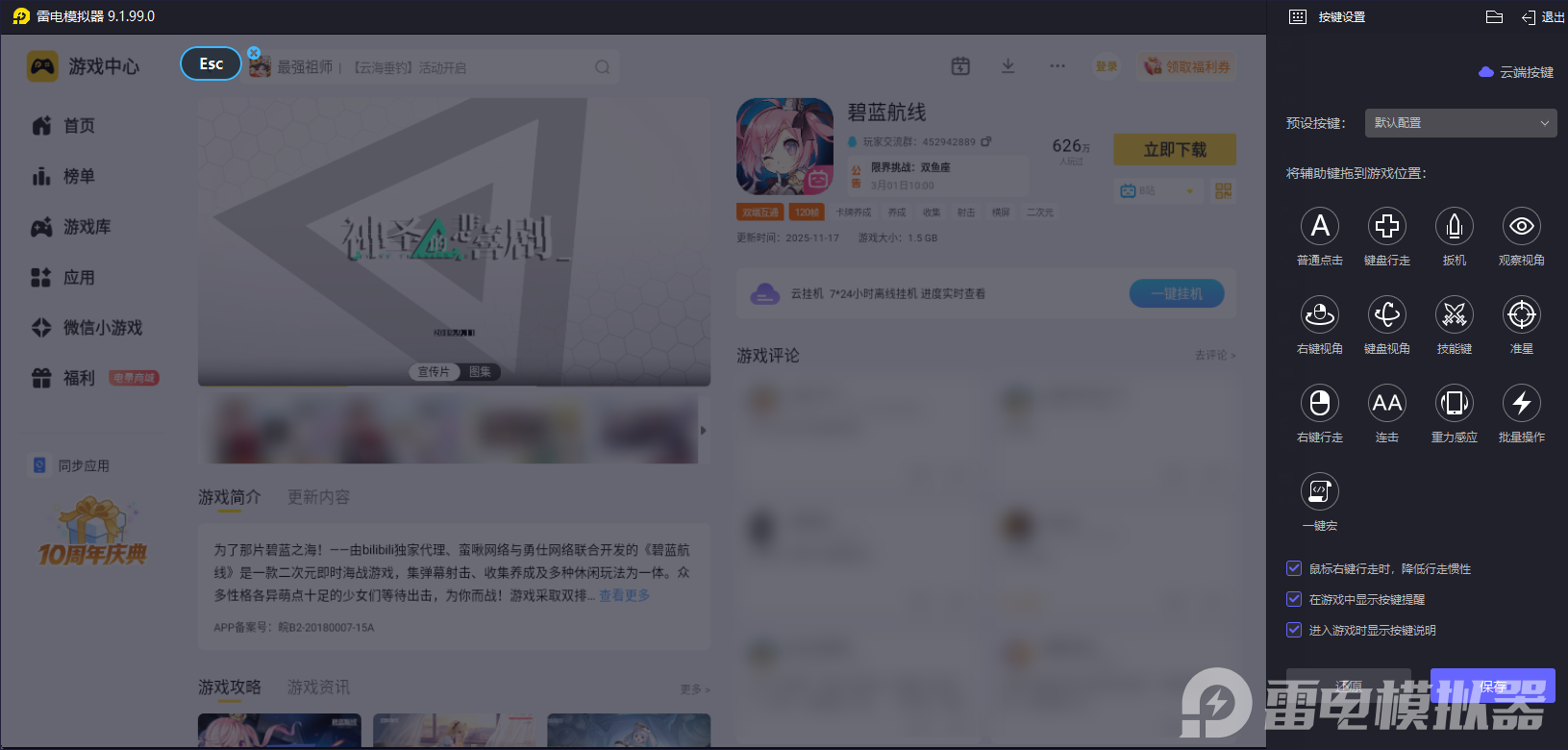This screenshot has height=750, width=1568.
Task: Select the 键盘行走 D-pad key icon
Action: click(x=1387, y=226)
